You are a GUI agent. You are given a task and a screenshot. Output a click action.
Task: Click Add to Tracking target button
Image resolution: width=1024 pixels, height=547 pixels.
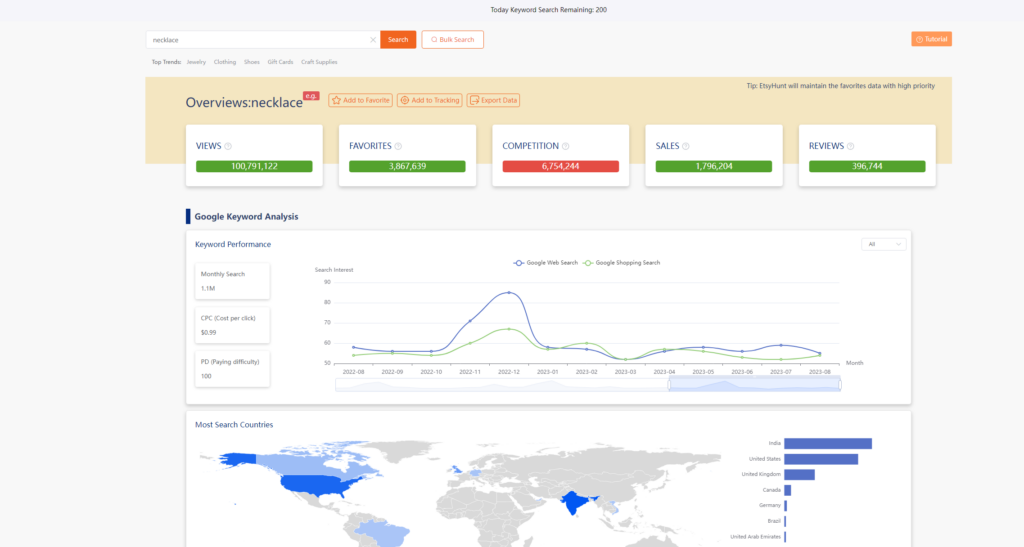click(429, 100)
